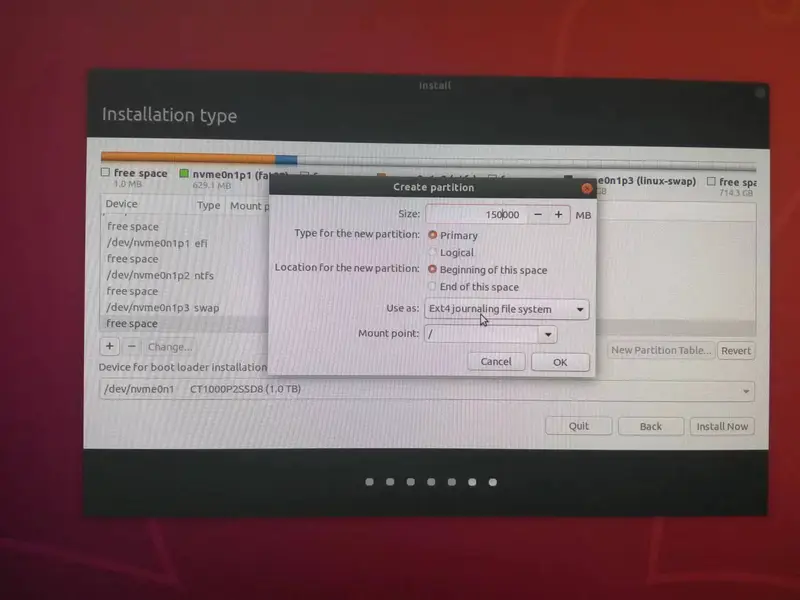Quit the installer
The height and width of the screenshot is (600, 800).
[x=579, y=426]
